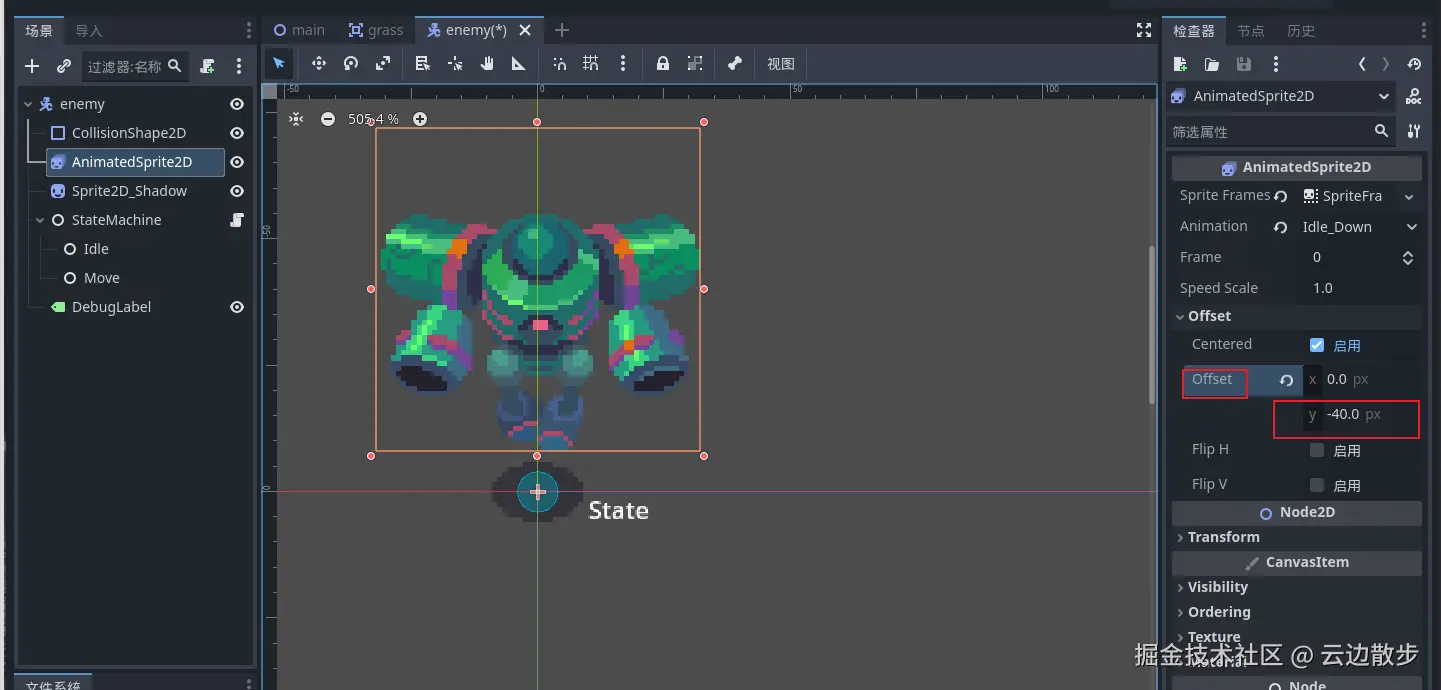Click zoom in plus button in viewport
This screenshot has height=690, width=1441.
(420, 119)
